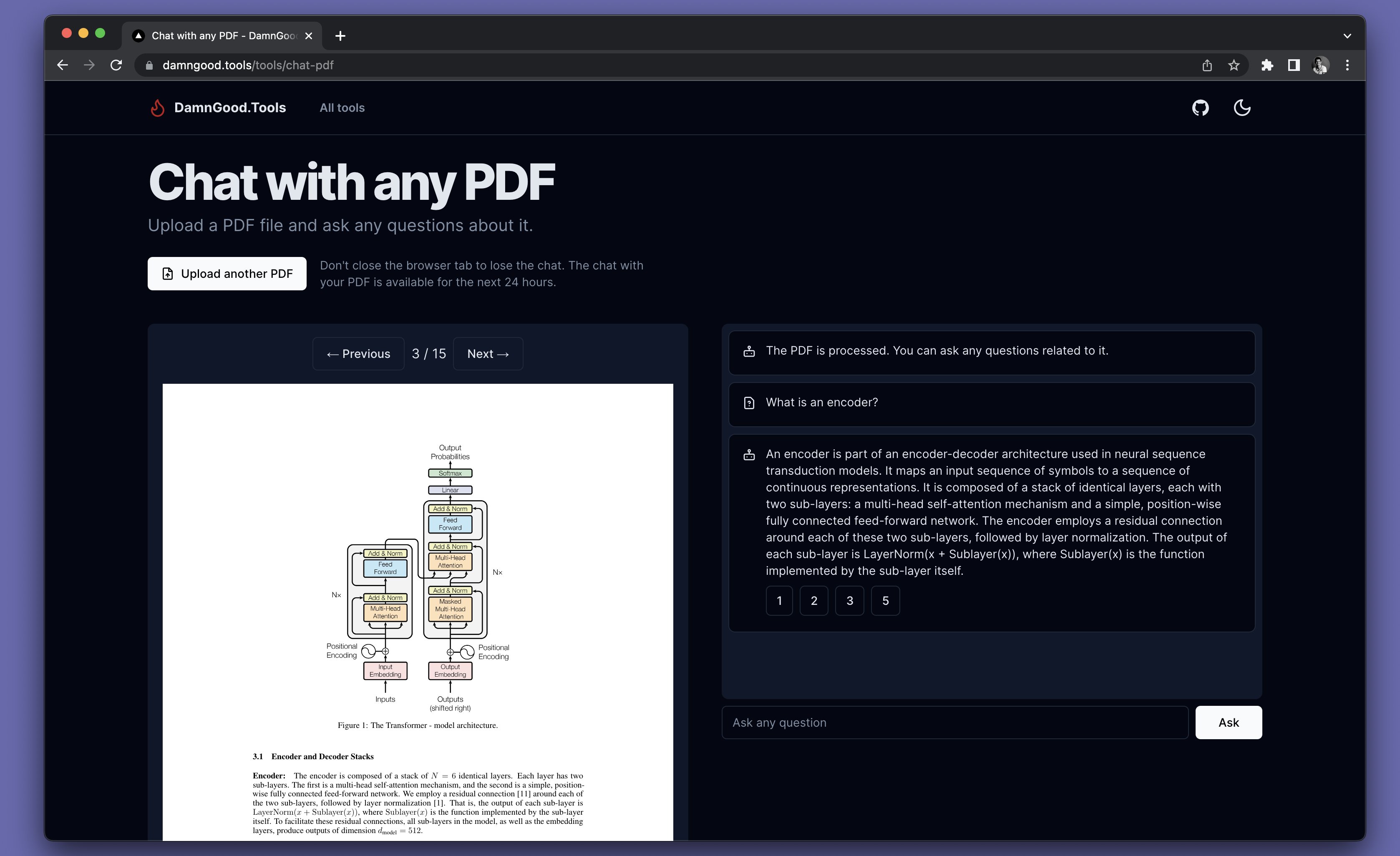This screenshot has width=1400, height=856.
Task: Focus the Ask any question field
Action: tap(954, 723)
